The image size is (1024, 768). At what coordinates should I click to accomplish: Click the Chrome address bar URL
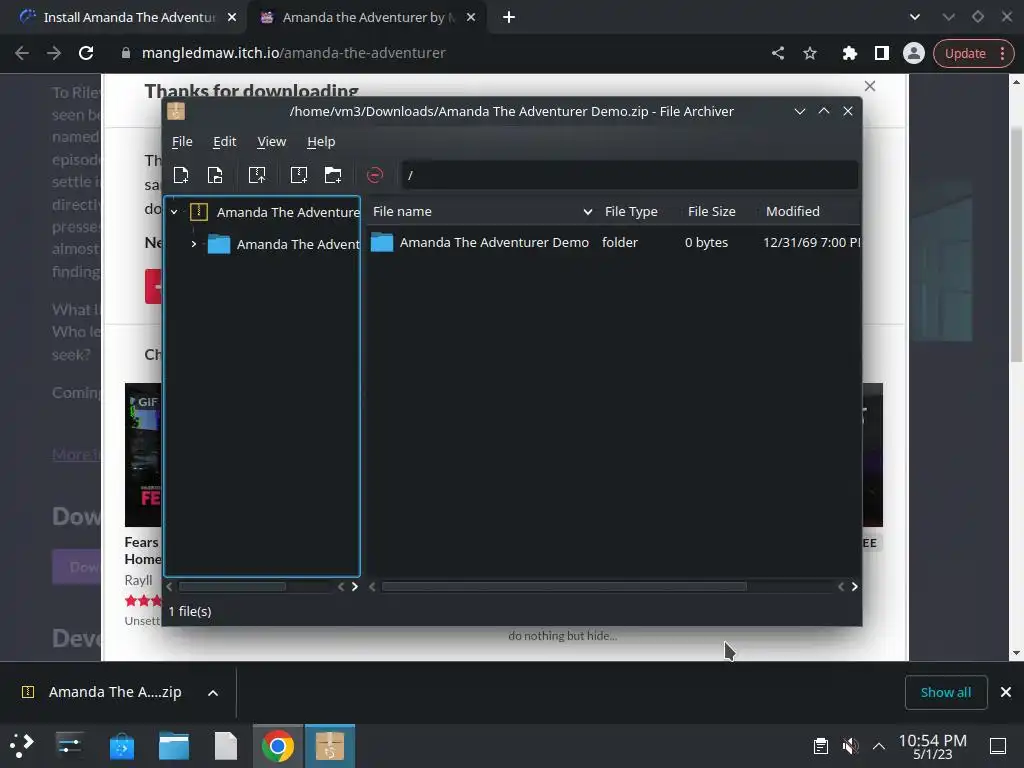(x=294, y=53)
